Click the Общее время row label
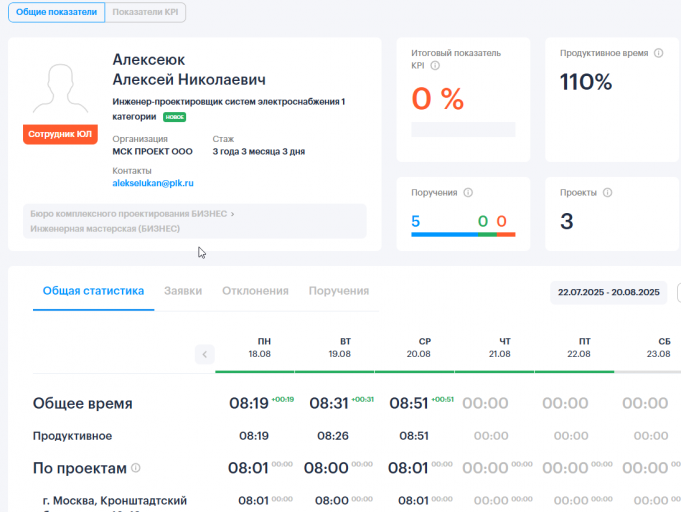 tap(83, 403)
